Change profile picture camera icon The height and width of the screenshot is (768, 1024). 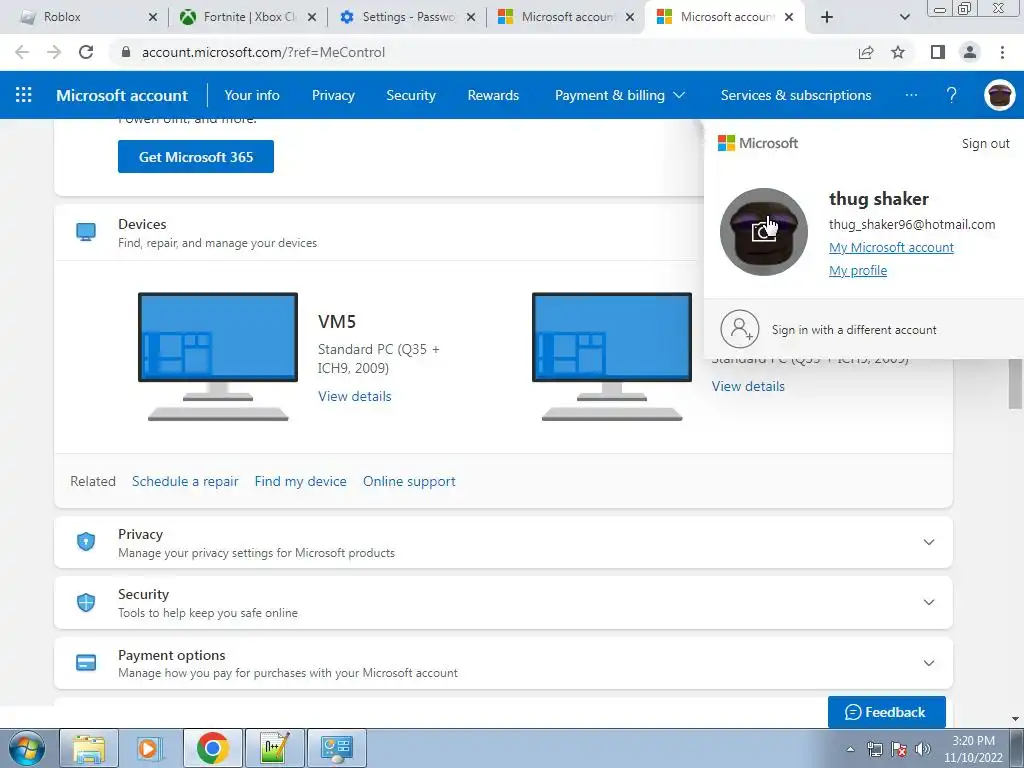763,232
